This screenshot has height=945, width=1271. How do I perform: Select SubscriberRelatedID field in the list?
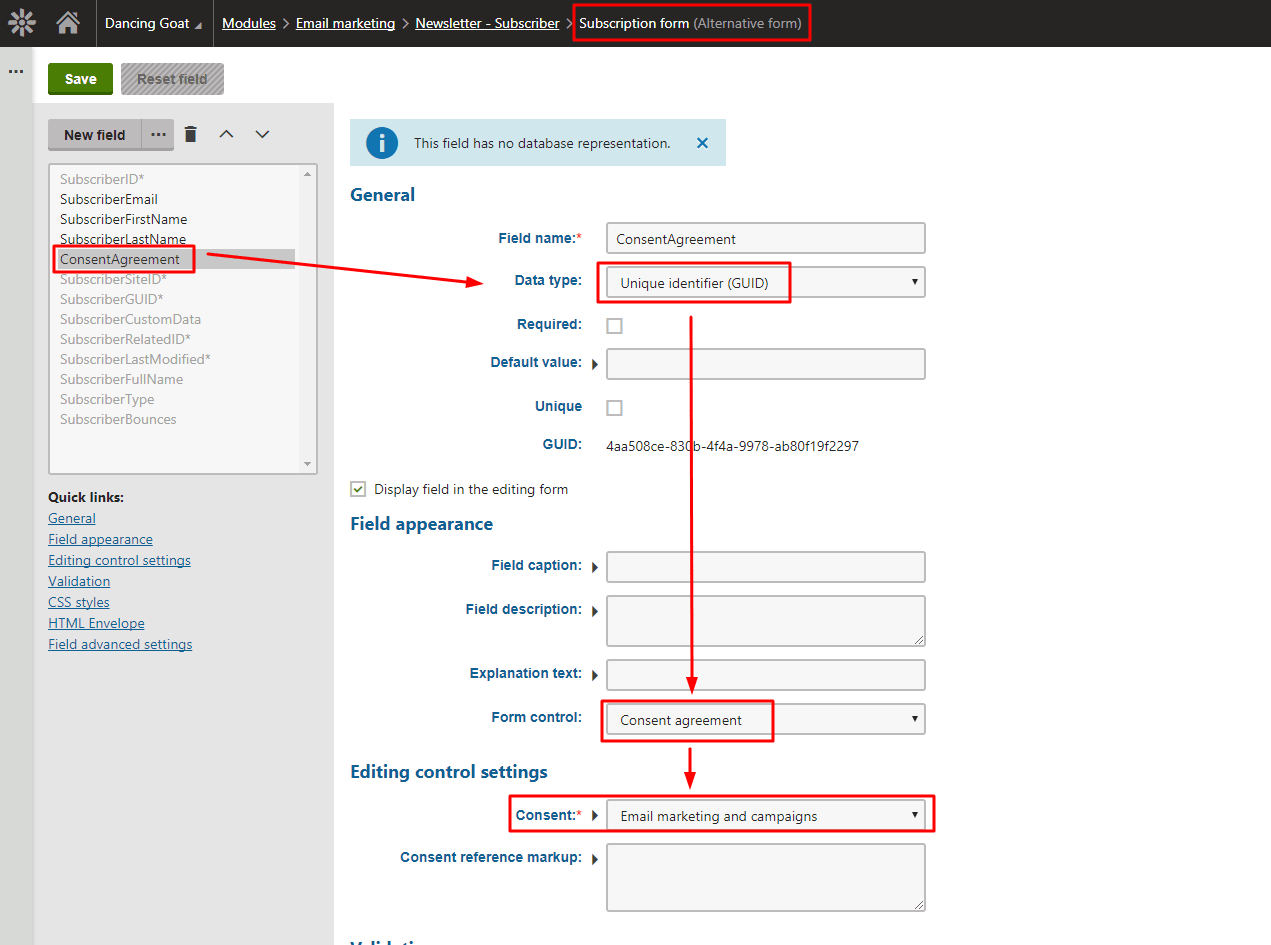click(x=125, y=339)
